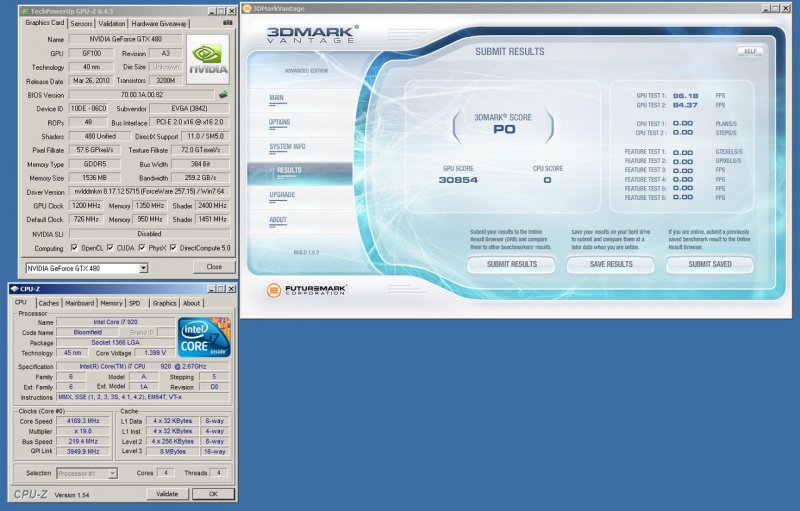This screenshot has width=800, height=511.
Task: Click the Release Date value Mar 26, 2010
Action: pyautogui.click(x=91, y=81)
